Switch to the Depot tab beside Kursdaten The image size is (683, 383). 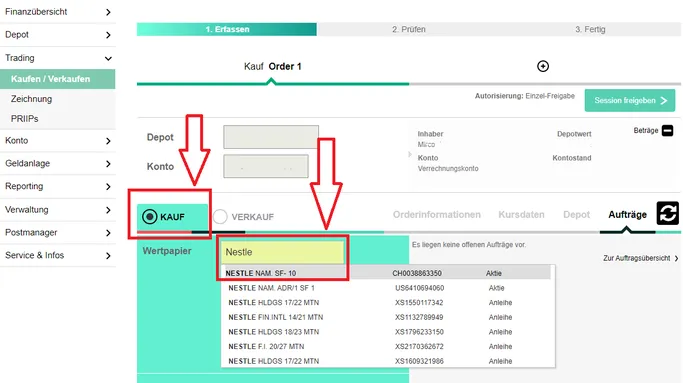click(576, 214)
